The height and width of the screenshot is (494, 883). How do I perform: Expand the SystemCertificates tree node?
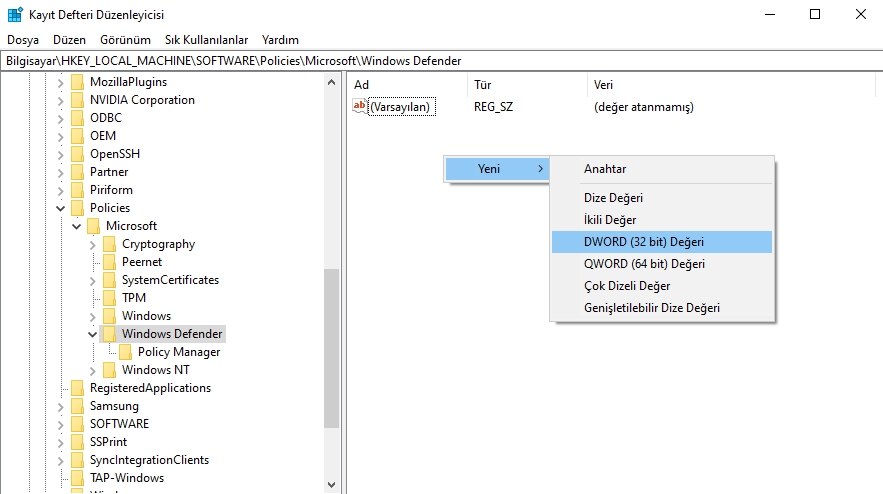(x=92, y=280)
